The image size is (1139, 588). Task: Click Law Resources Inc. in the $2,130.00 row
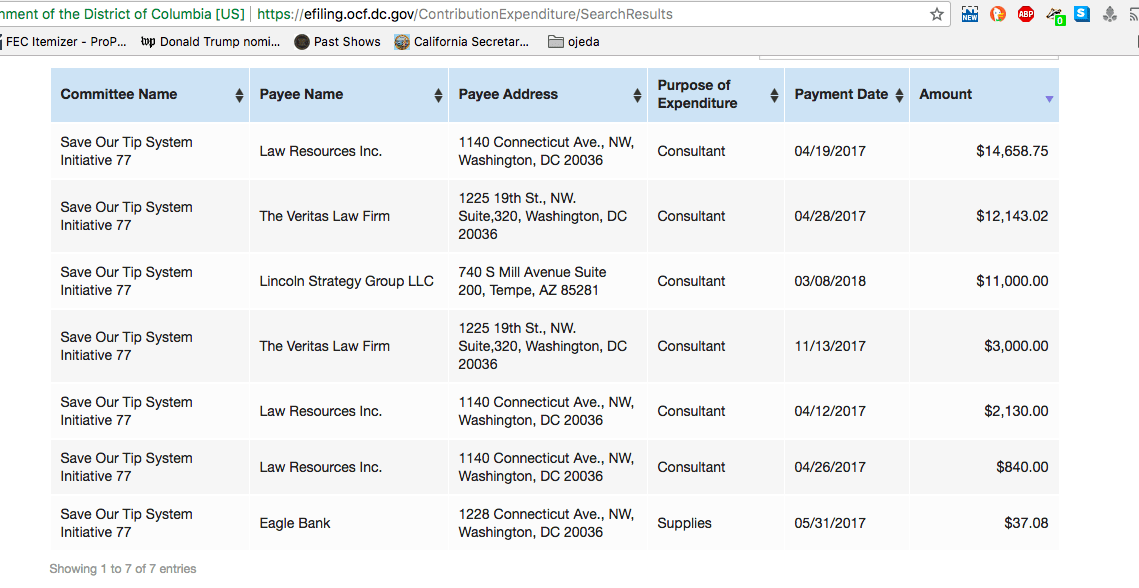click(x=320, y=411)
